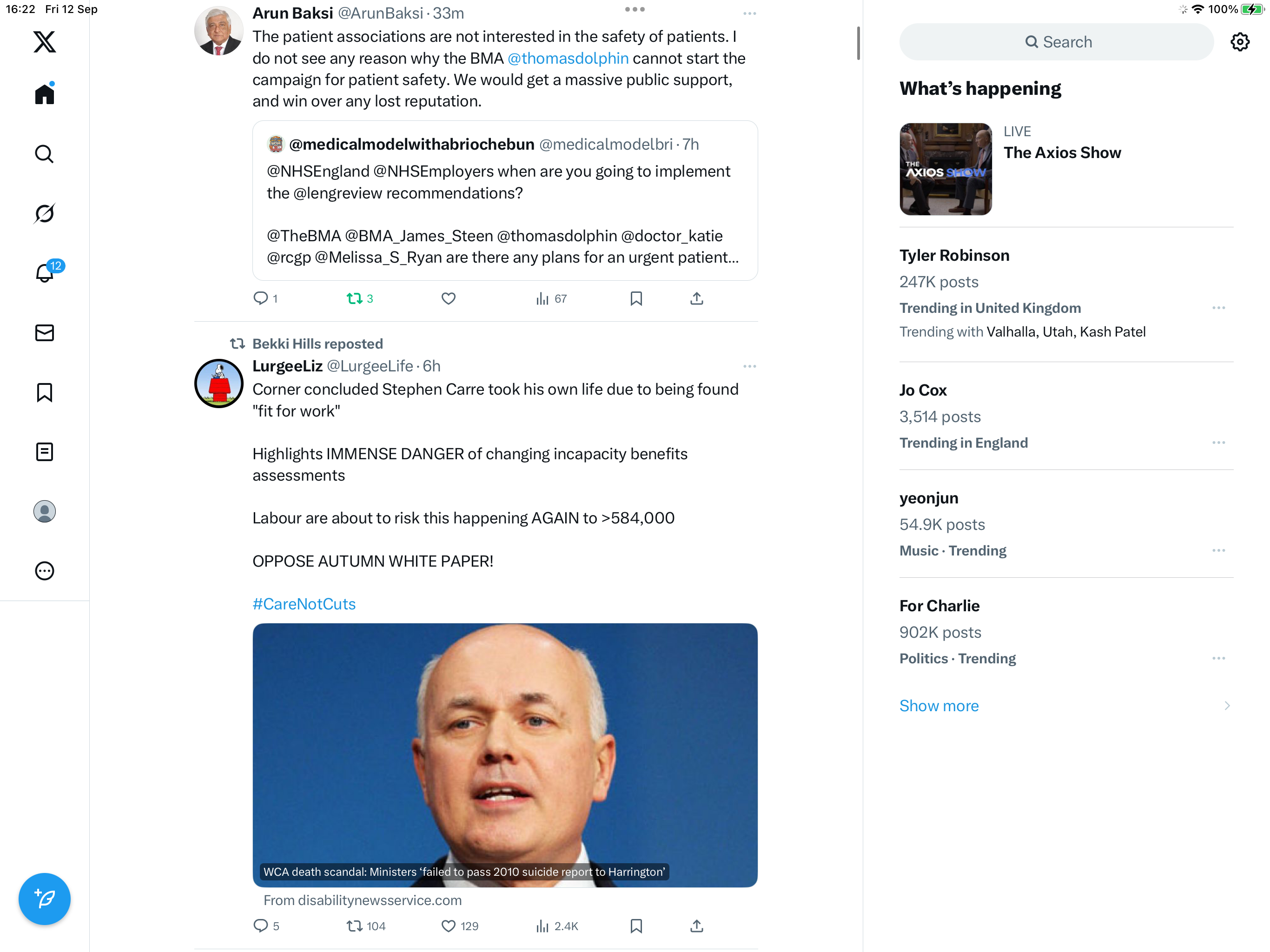
Task: Open the Messages envelope icon
Action: pos(44,333)
